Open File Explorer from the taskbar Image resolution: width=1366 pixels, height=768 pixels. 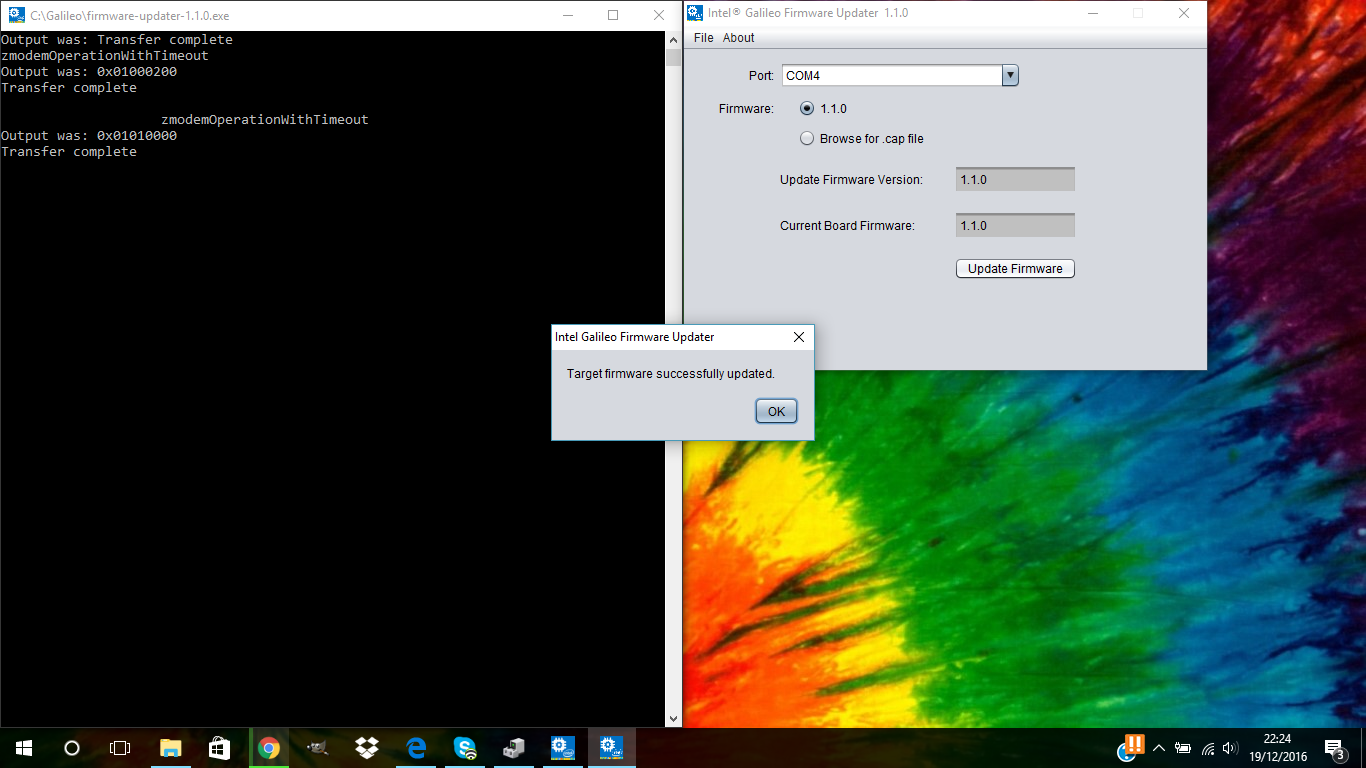tap(170, 748)
